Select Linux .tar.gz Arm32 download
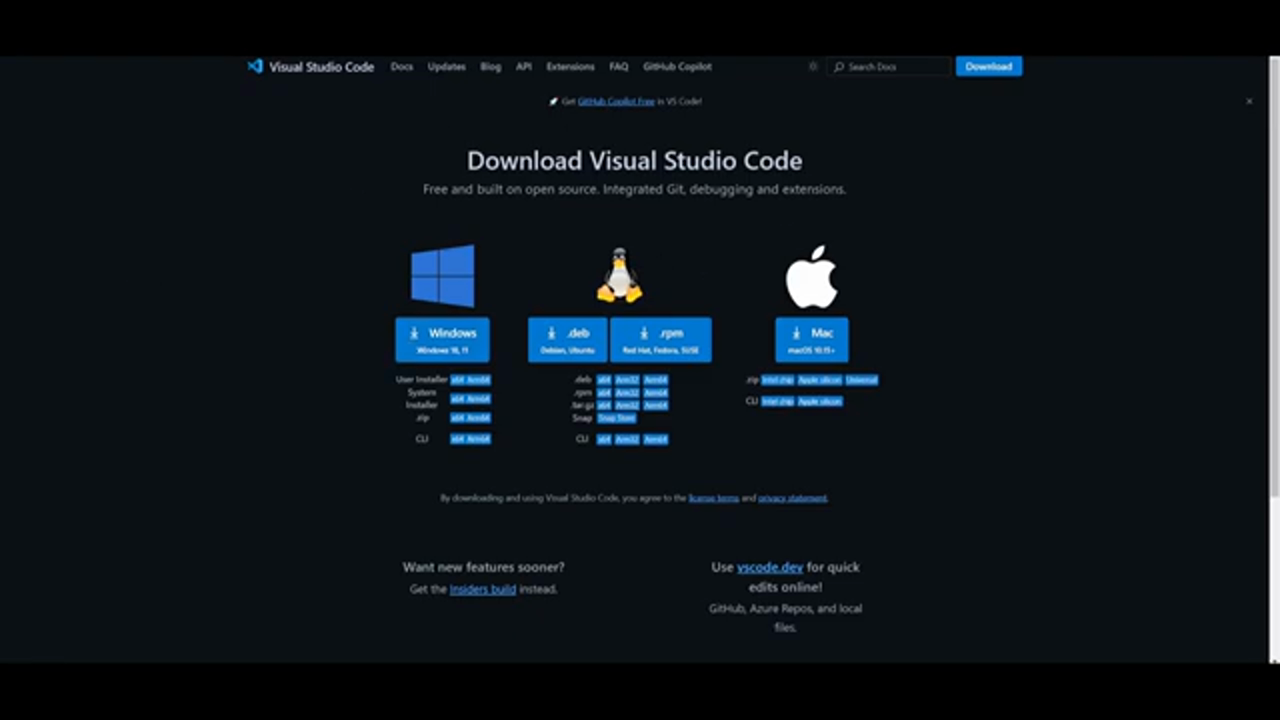This screenshot has height=720, width=1280. pyautogui.click(x=627, y=405)
